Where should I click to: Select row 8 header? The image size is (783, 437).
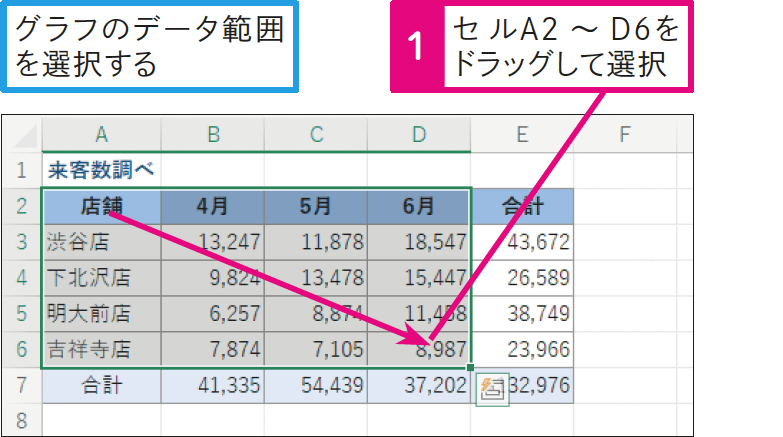coord(22,421)
